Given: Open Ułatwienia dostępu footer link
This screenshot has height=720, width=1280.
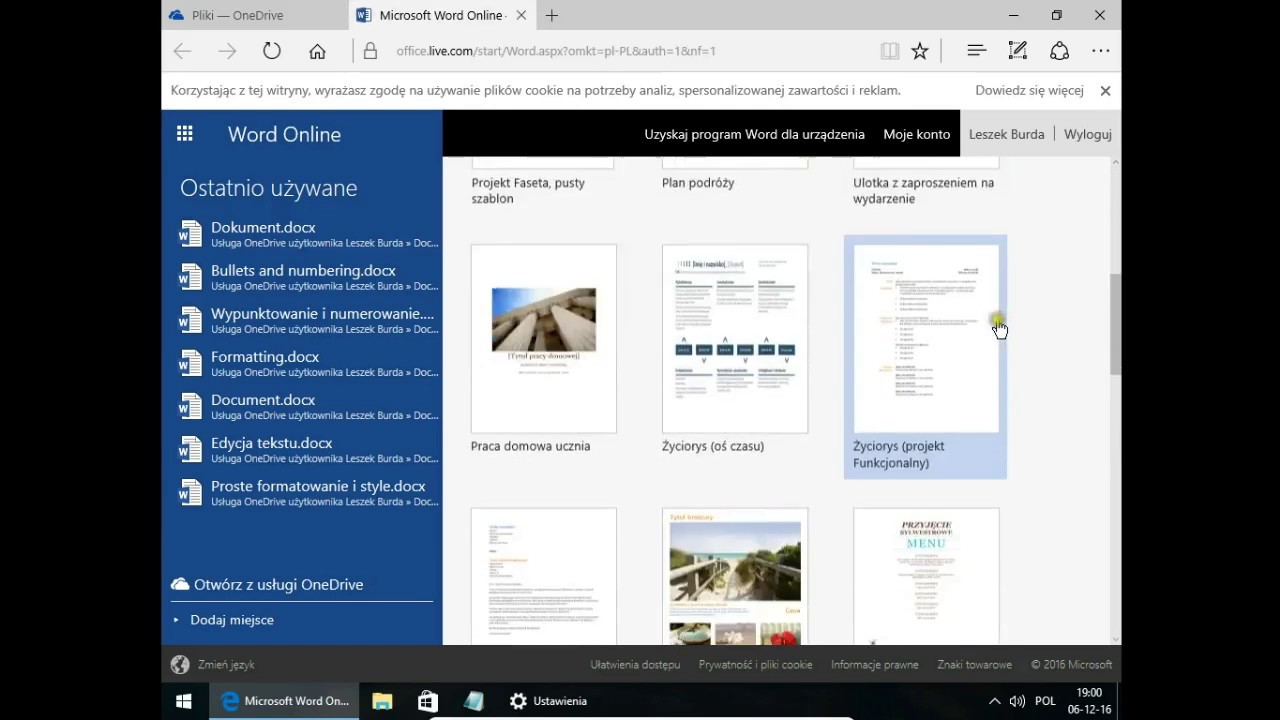Looking at the screenshot, I should pyautogui.click(x=635, y=664).
